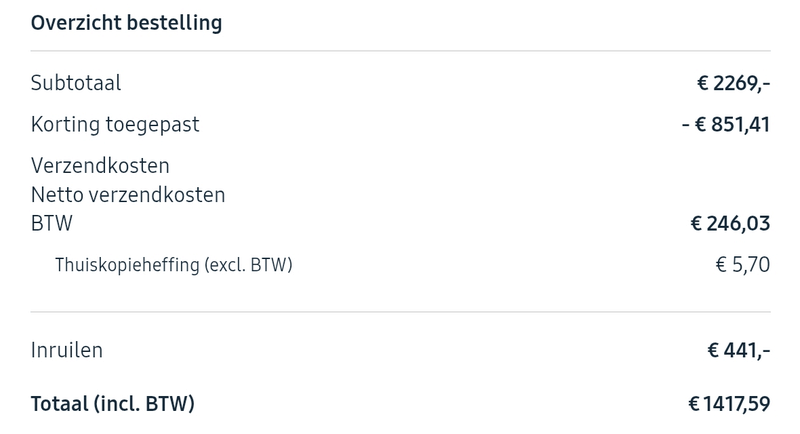Click the standalone BTW row label

point(52,223)
